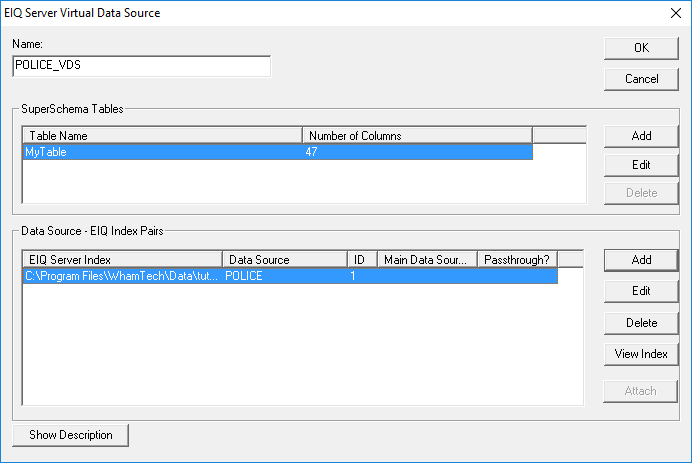Select the MyTable row in SuperSchema Tables
The image size is (692, 463).
tap(278, 152)
